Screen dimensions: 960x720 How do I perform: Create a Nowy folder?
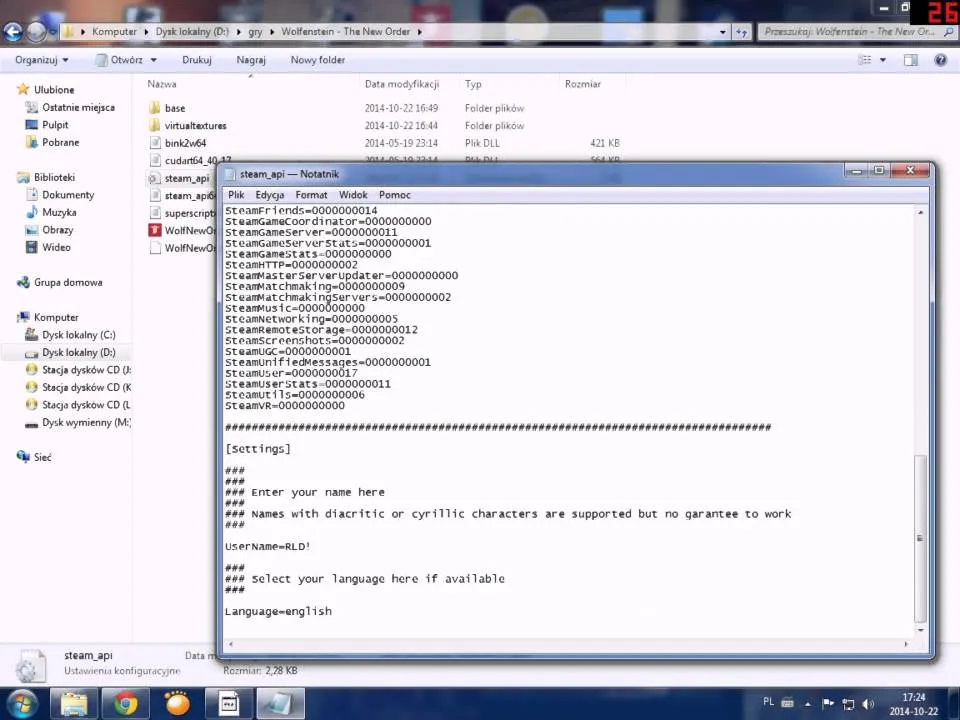(x=318, y=60)
